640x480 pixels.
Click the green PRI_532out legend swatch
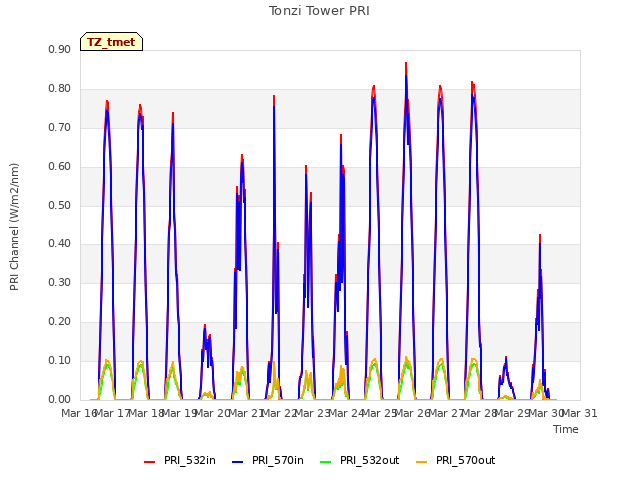click(x=326, y=461)
